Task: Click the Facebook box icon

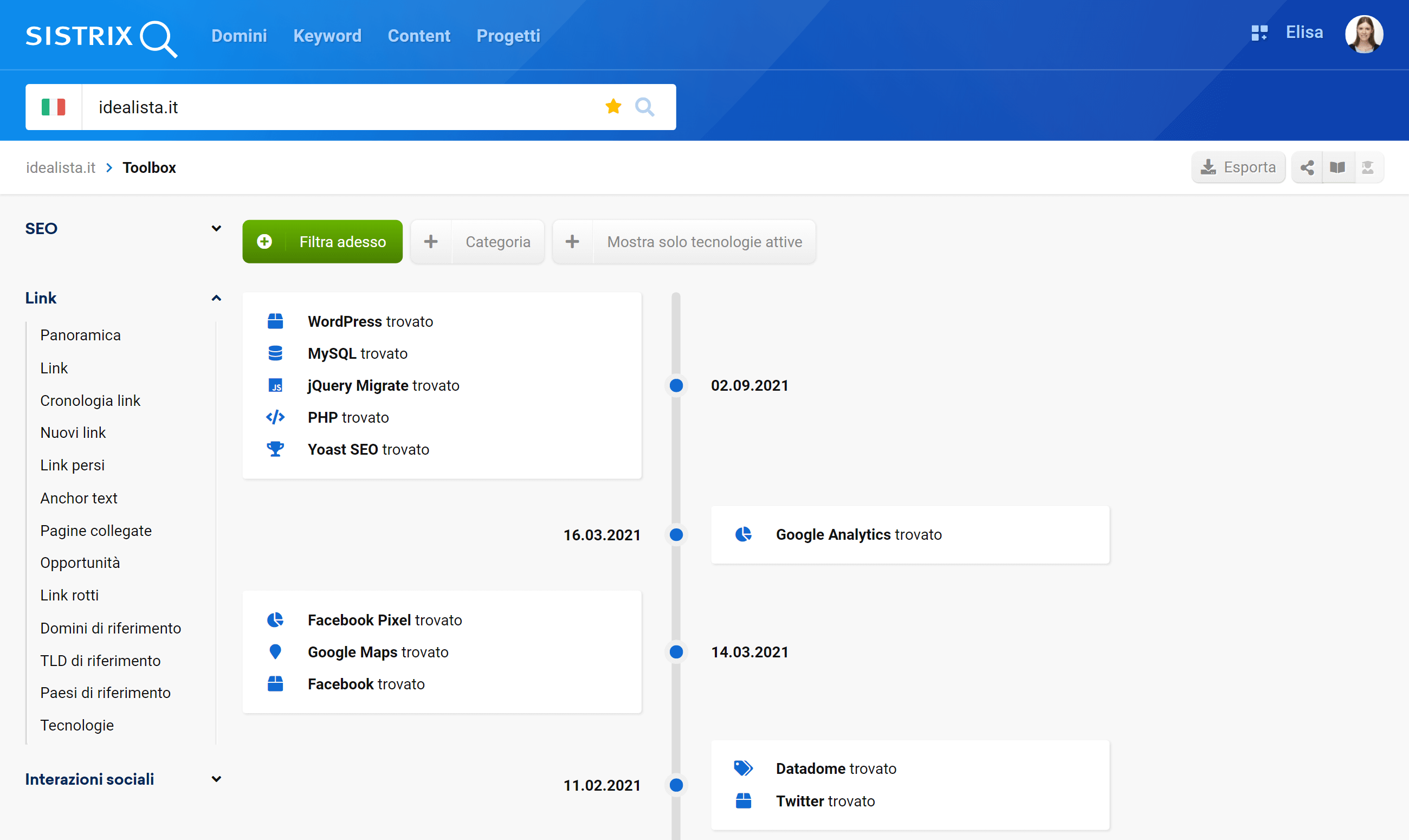Action: click(276, 684)
